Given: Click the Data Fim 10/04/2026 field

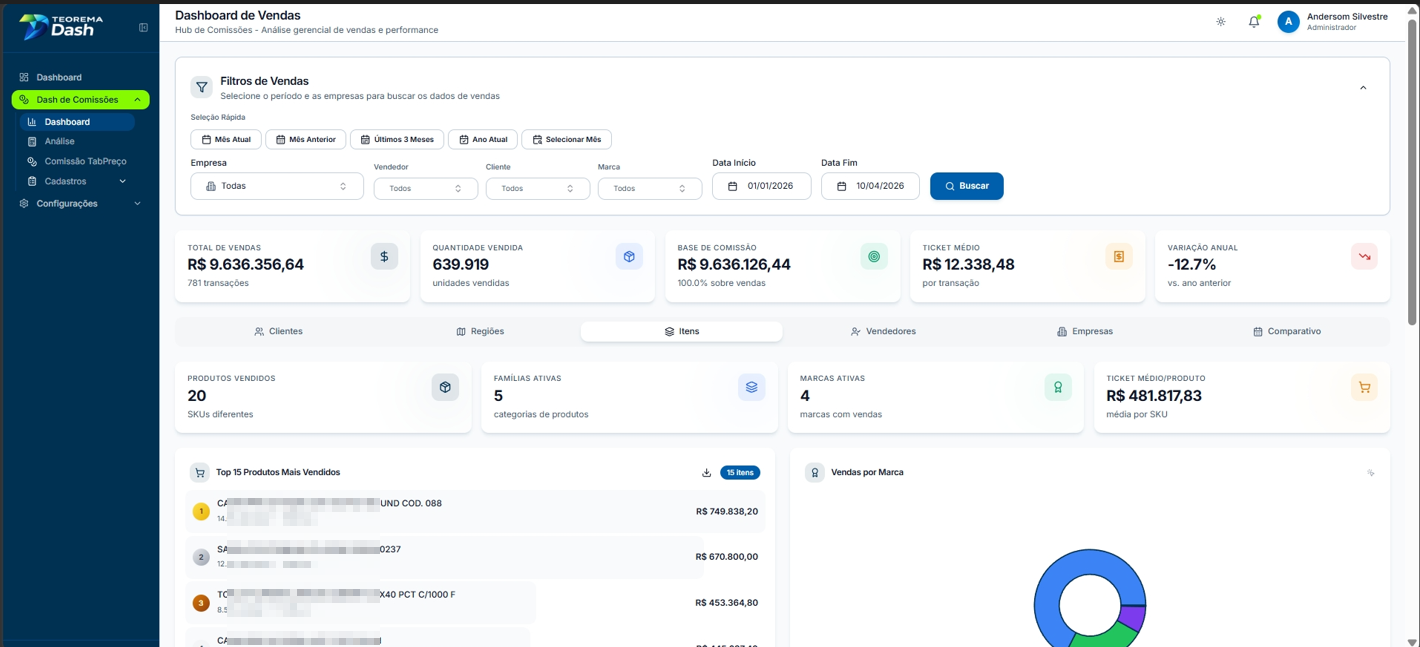Looking at the screenshot, I should (870, 186).
